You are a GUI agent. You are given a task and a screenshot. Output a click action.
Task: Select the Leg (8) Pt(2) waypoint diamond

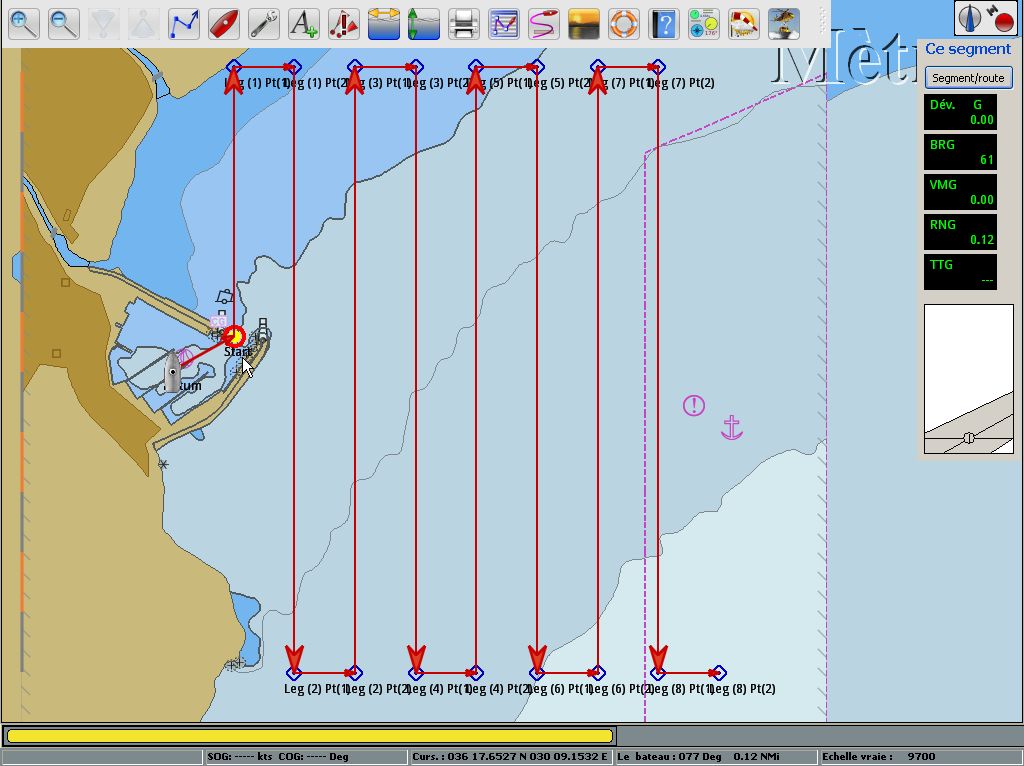tap(718, 673)
